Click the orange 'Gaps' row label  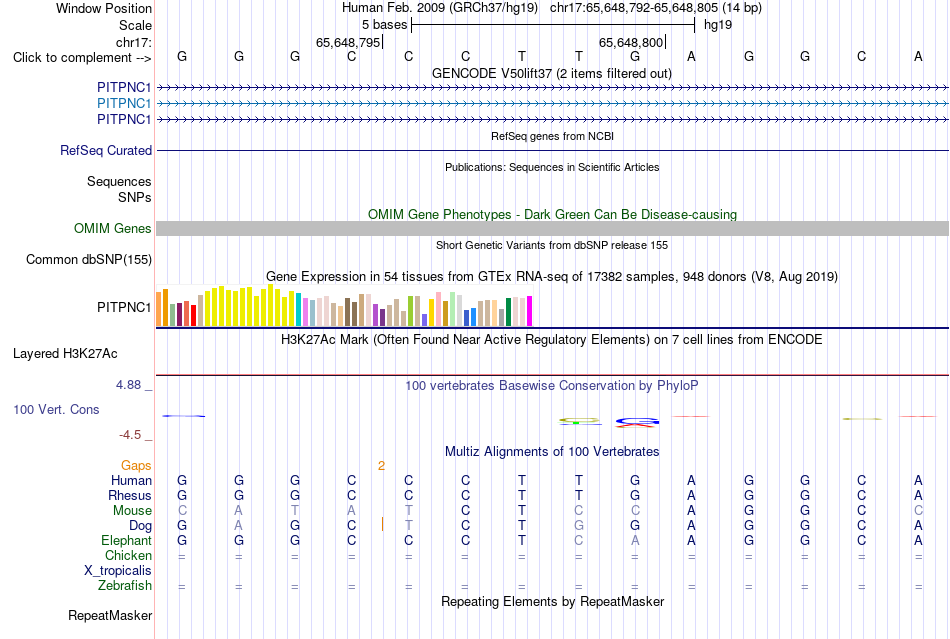point(136,465)
